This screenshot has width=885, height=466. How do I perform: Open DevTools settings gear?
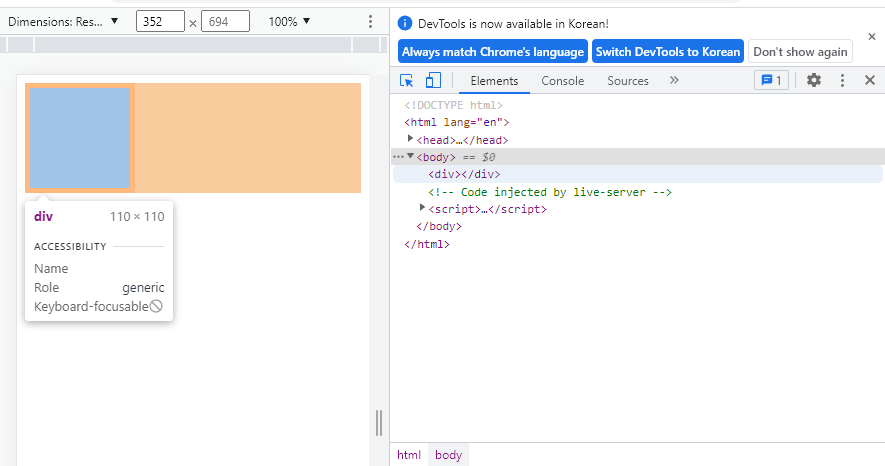813,80
